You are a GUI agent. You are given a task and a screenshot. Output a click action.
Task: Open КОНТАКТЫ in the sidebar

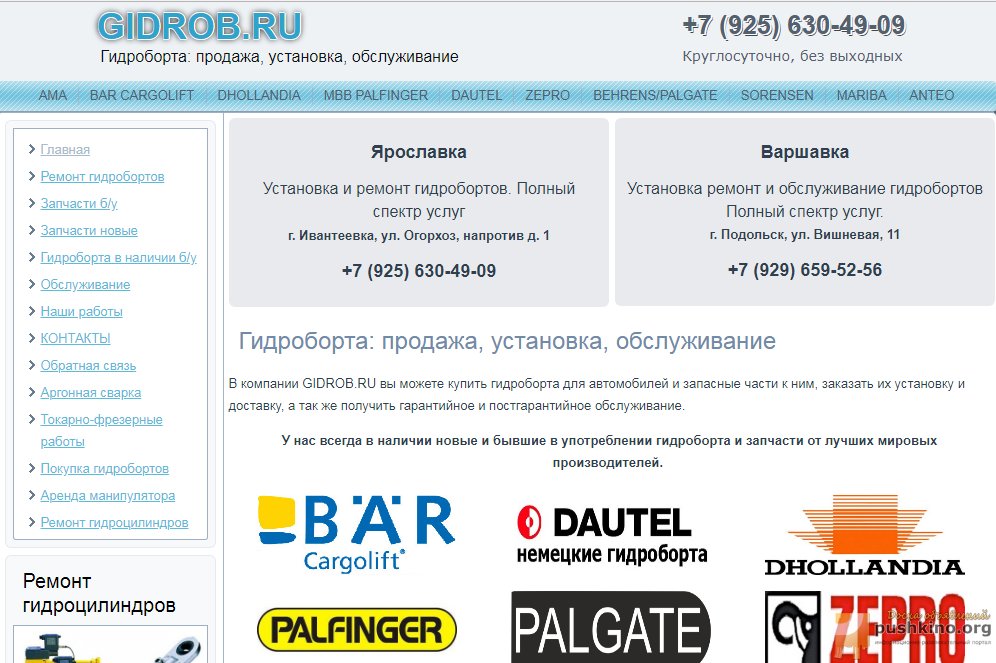75,338
